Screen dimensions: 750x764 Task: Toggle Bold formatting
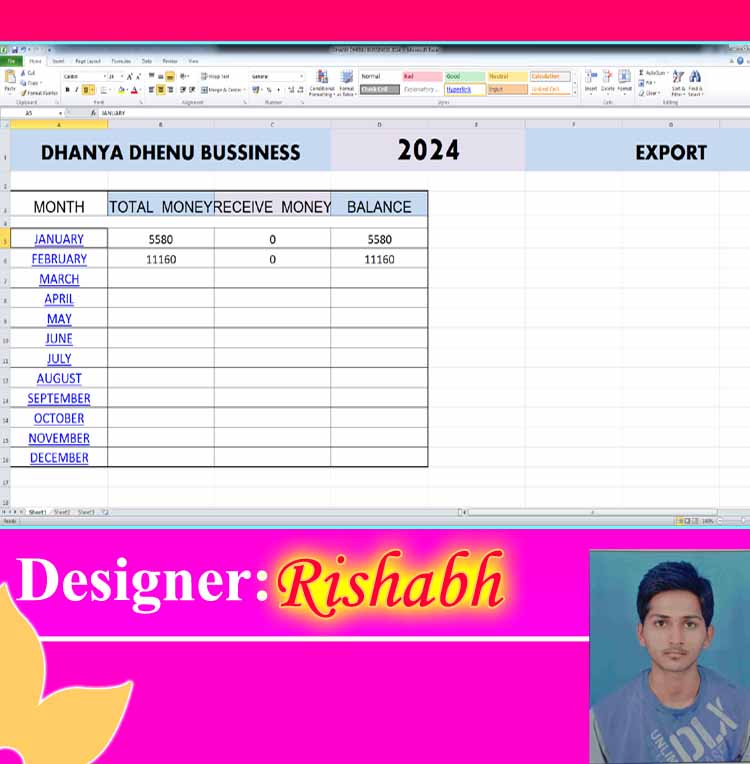(67, 90)
